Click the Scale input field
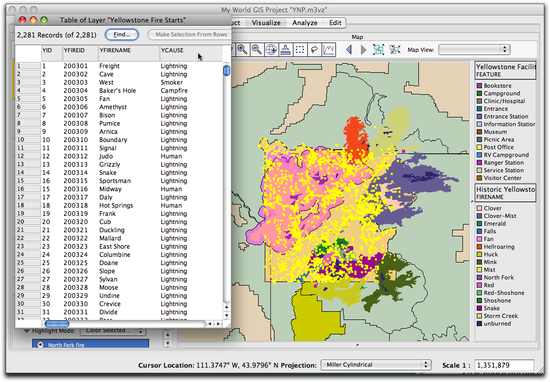The image size is (550, 382). [504, 365]
